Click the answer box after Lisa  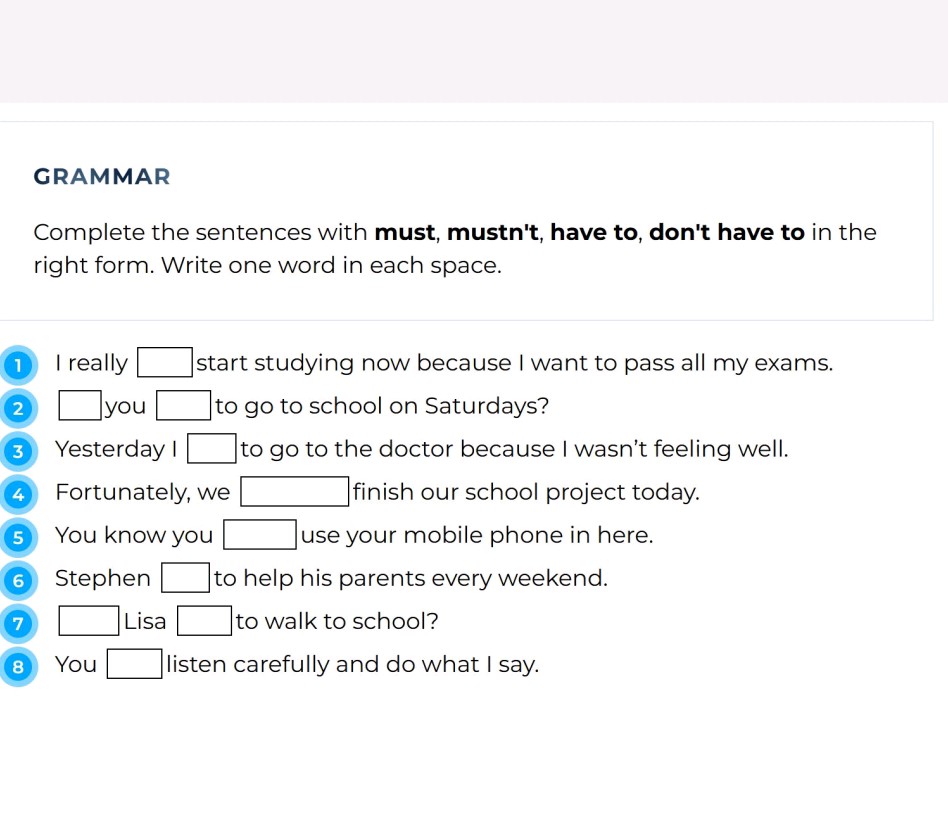click(204, 620)
